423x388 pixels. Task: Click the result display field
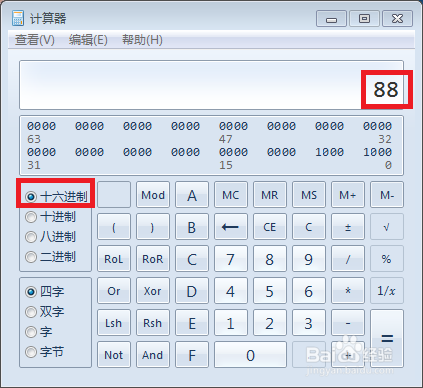[211, 85]
